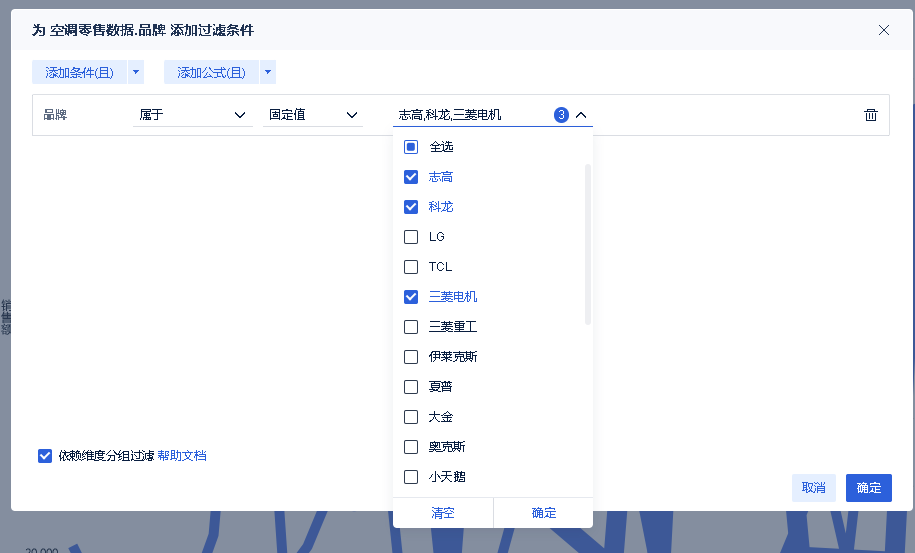
Task: Click blue 确定 button in dialog footer
Action: [x=869, y=488]
